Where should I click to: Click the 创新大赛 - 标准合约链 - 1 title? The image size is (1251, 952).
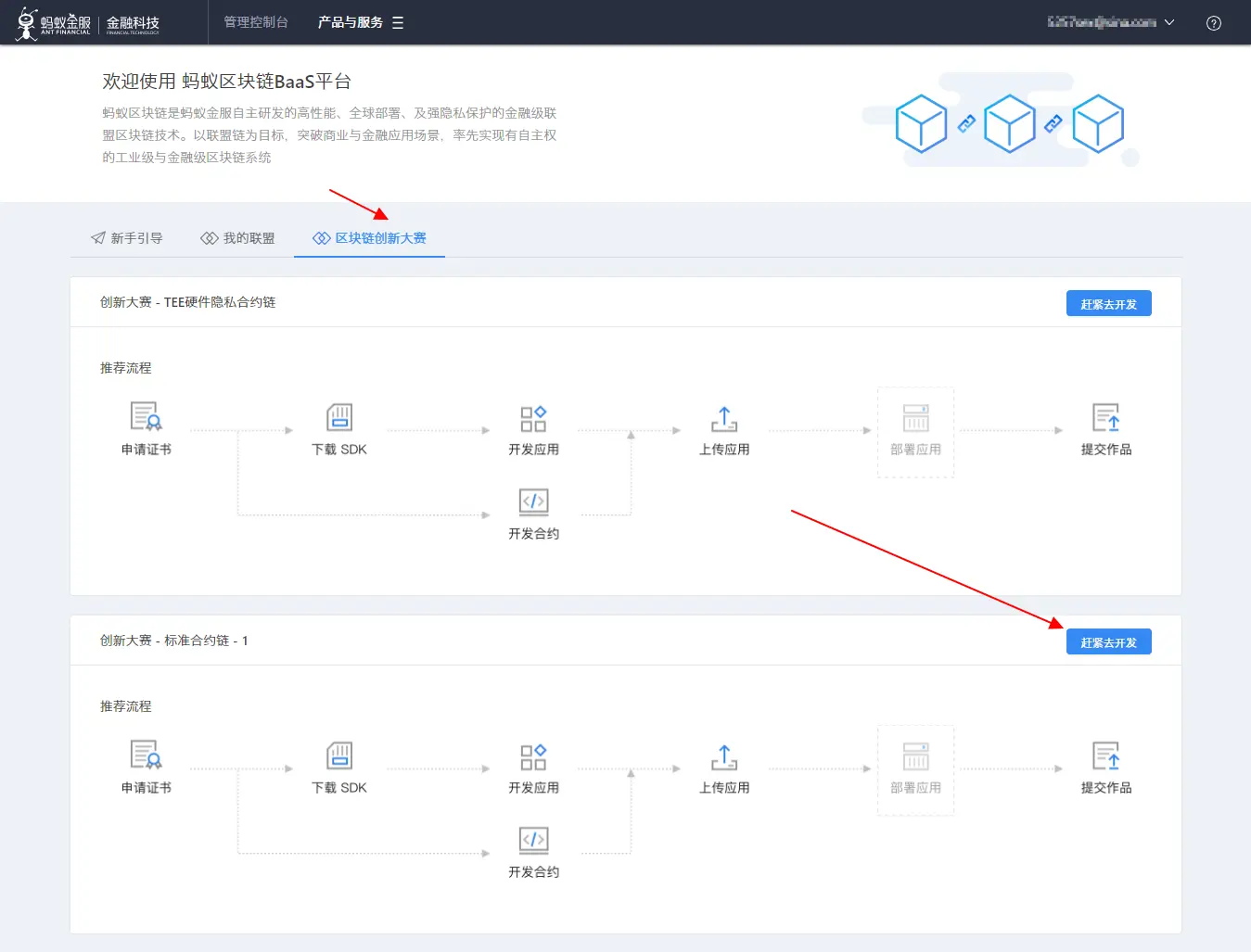(x=173, y=641)
